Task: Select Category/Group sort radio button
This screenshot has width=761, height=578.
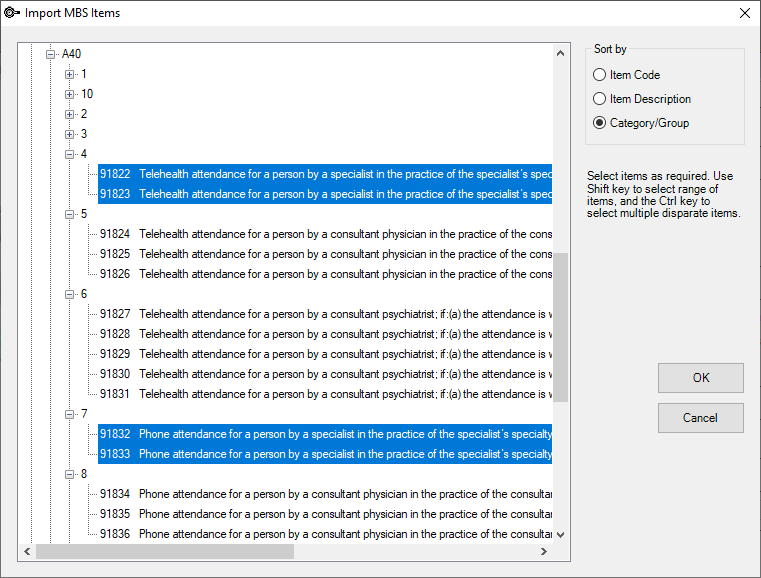Action: click(x=641, y=123)
